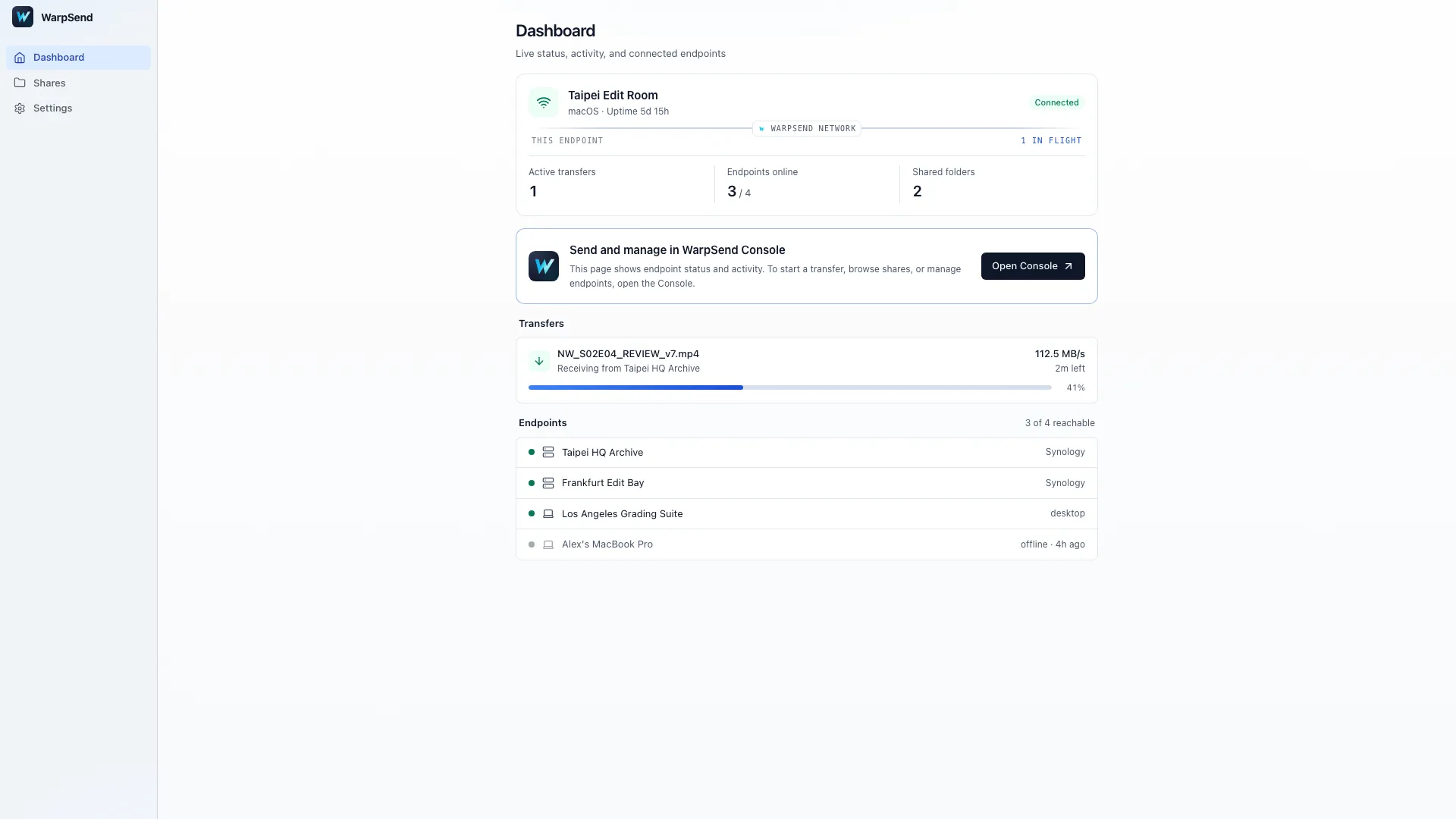Select the Los Angeles Grading Suite endpoint name
The height and width of the screenshot is (819, 1456).
622,514
